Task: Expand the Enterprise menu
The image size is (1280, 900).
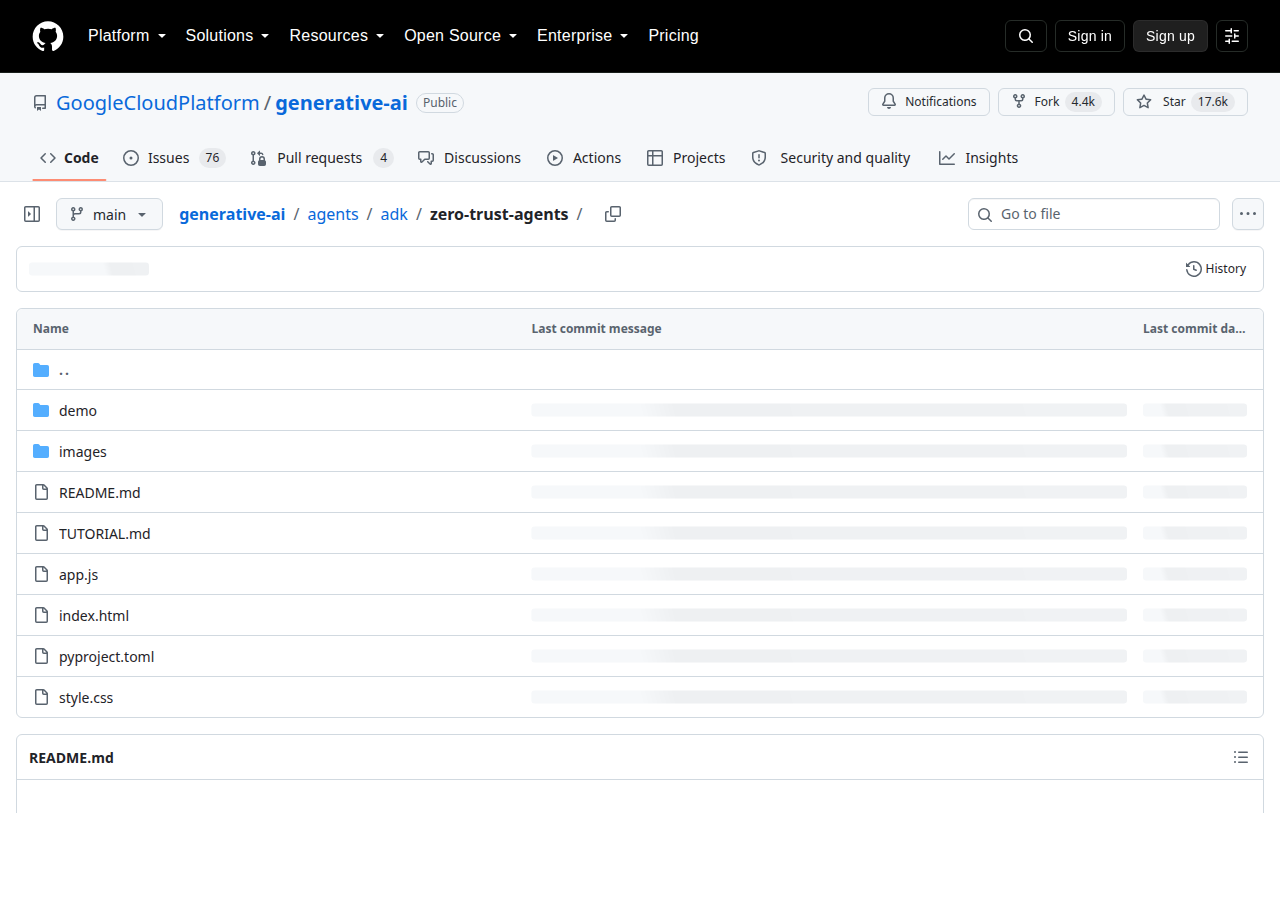Action: pyautogui.click(x=582, y=36)
